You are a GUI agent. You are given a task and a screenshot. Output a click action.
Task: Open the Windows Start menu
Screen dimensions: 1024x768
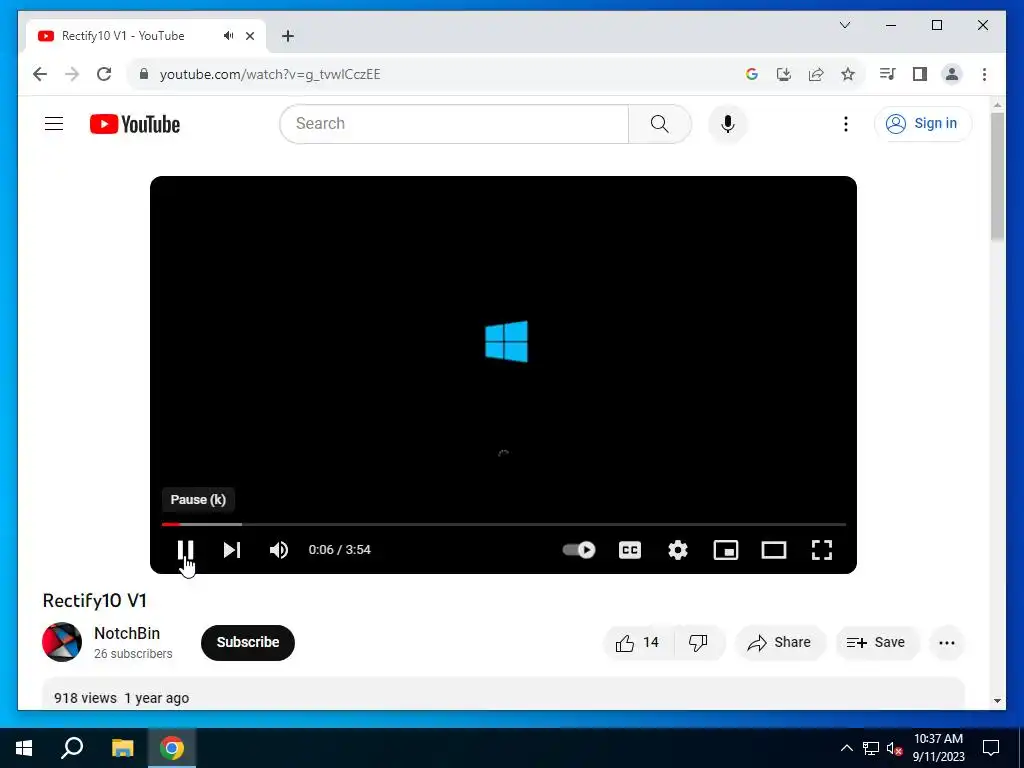click(24, 748)
